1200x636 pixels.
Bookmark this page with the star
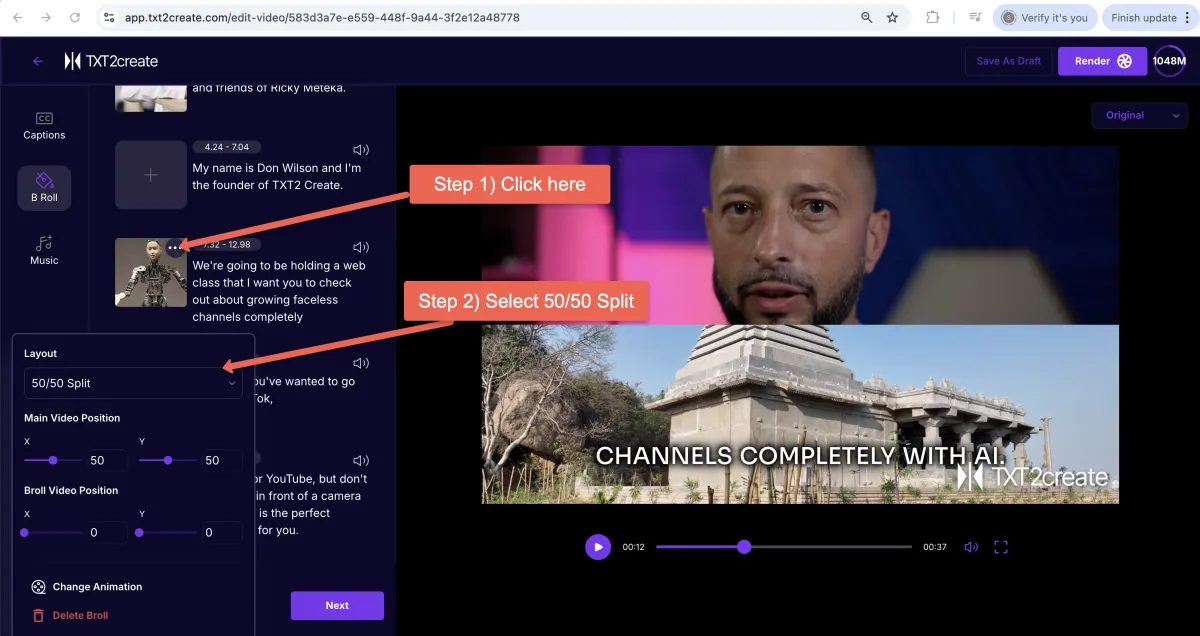coord(892,18)
